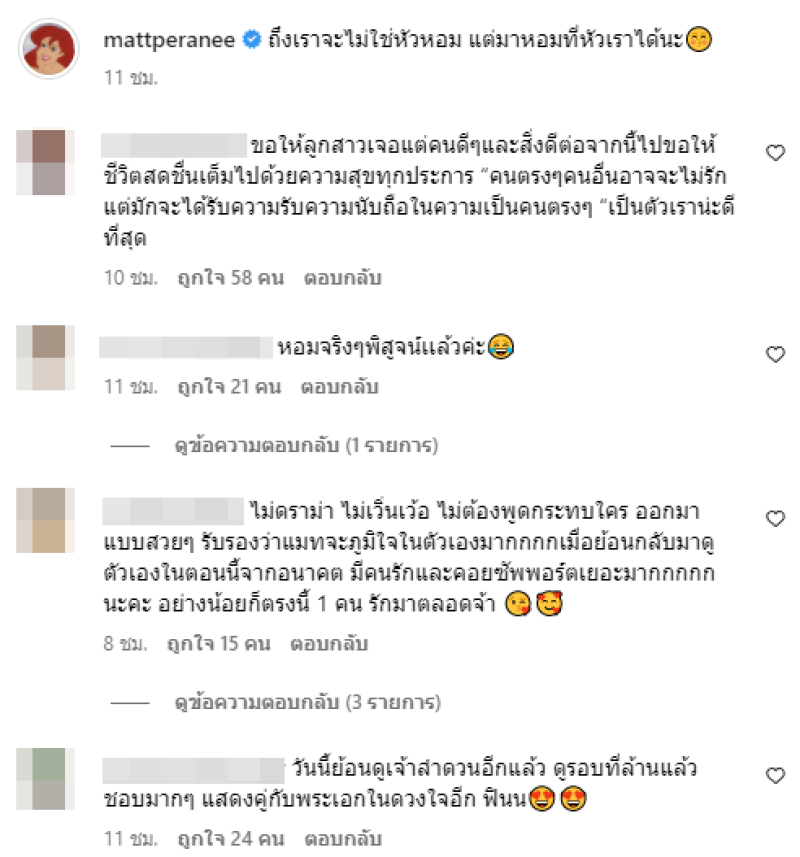
Task: Open mattperanee profile picture
Action: [49, 49]
